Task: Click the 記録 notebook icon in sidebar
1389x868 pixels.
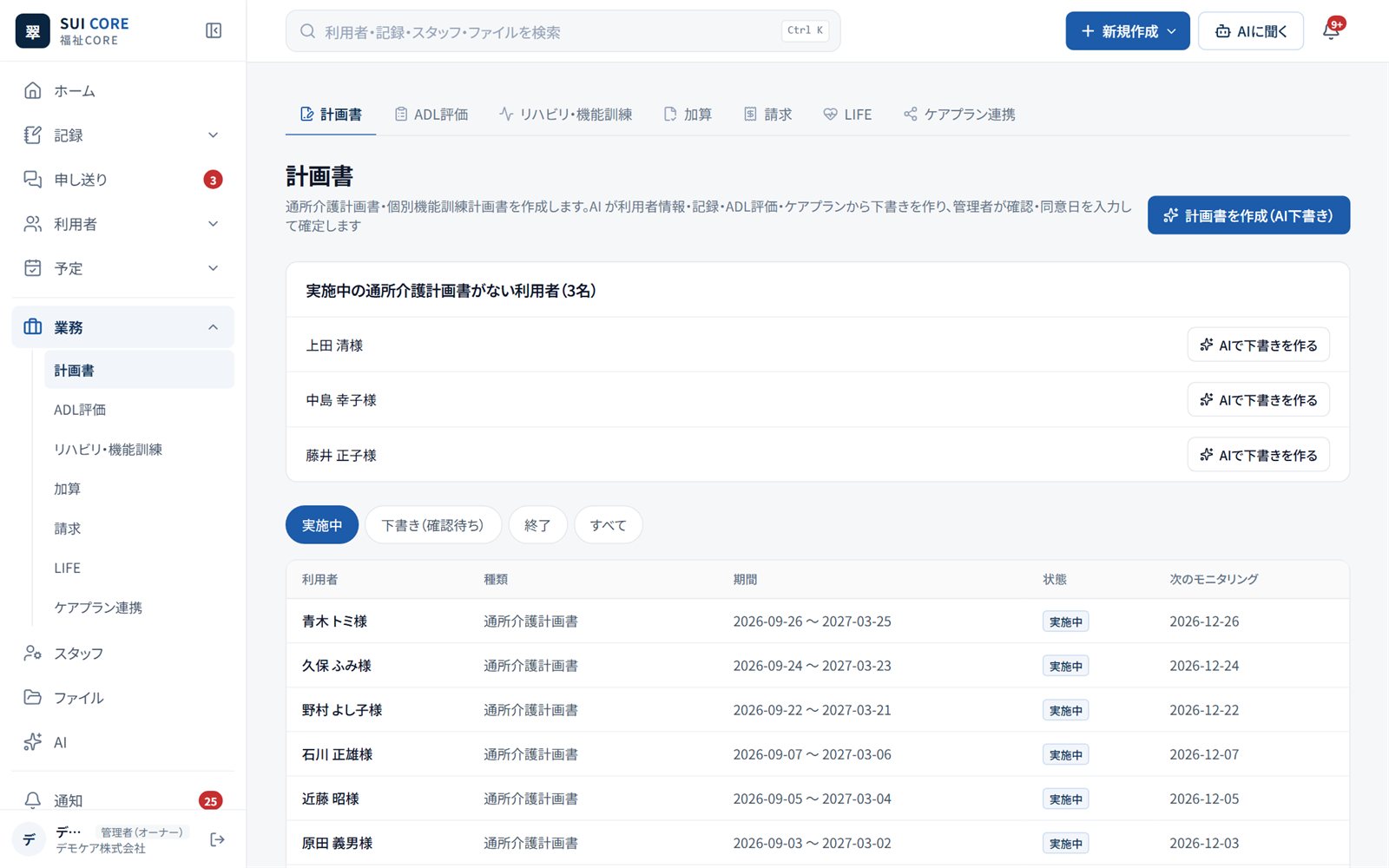Action: pyautogui.click(x=33, y=135)
